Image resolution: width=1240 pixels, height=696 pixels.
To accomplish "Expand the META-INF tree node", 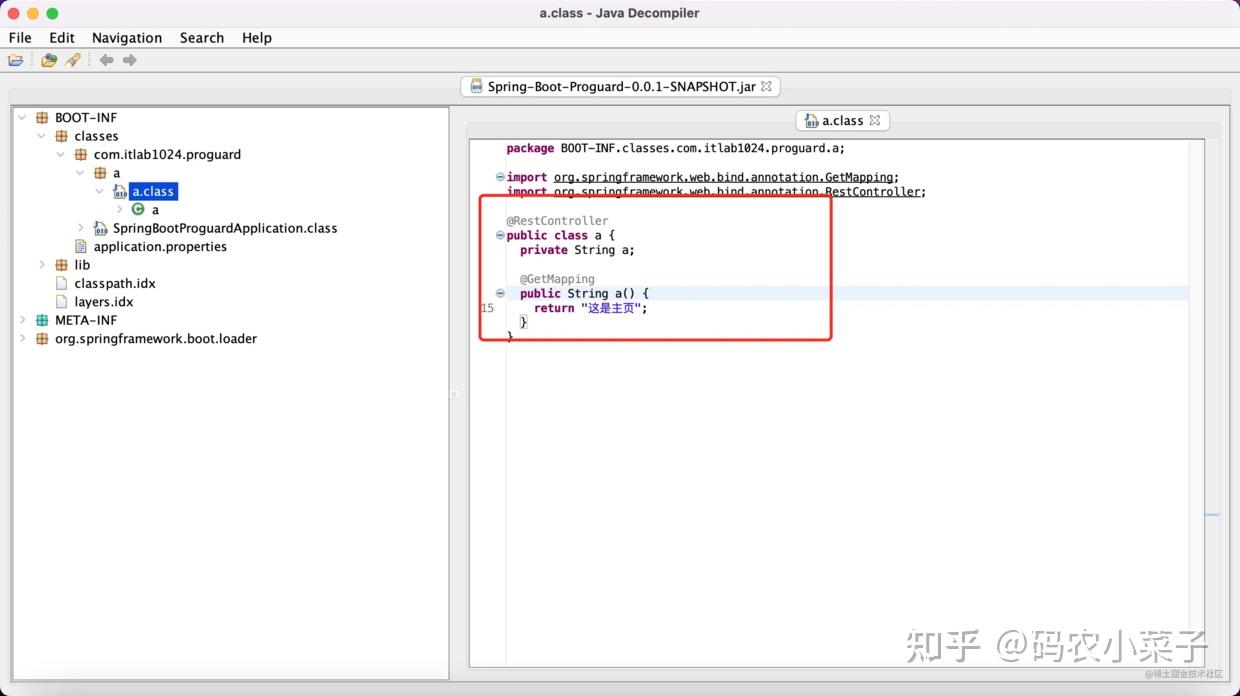I will click(22, 320).
